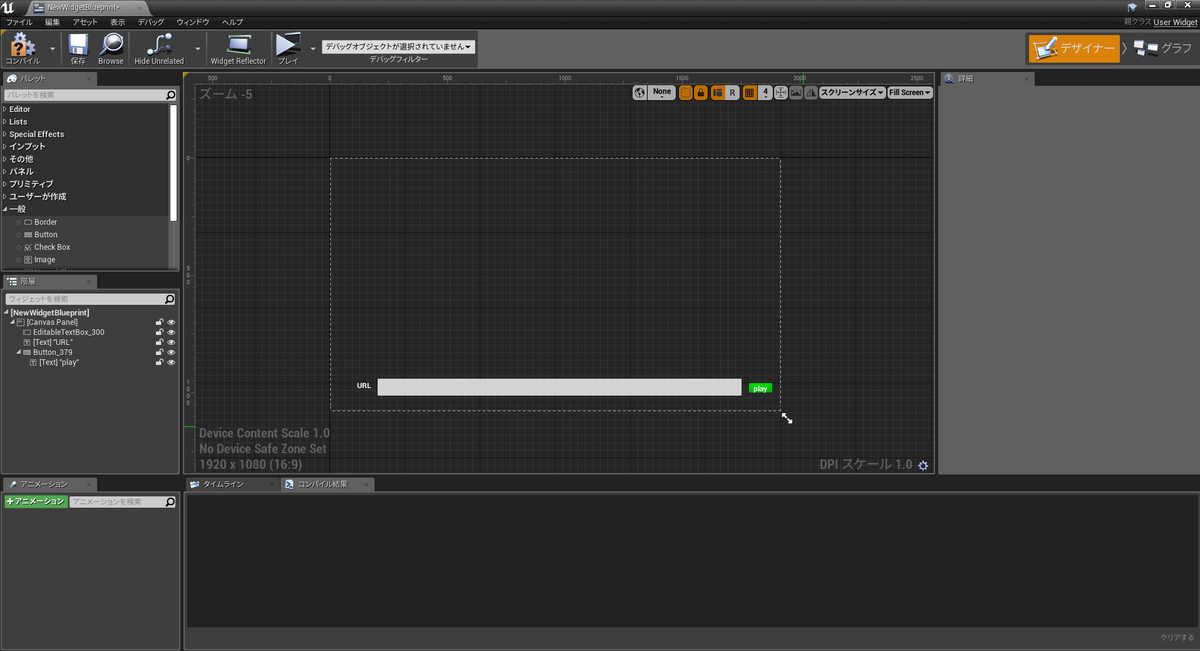Open the Help (ヘルプ) menu
This screenshot has width=1200, height=651.
[232, 21]
